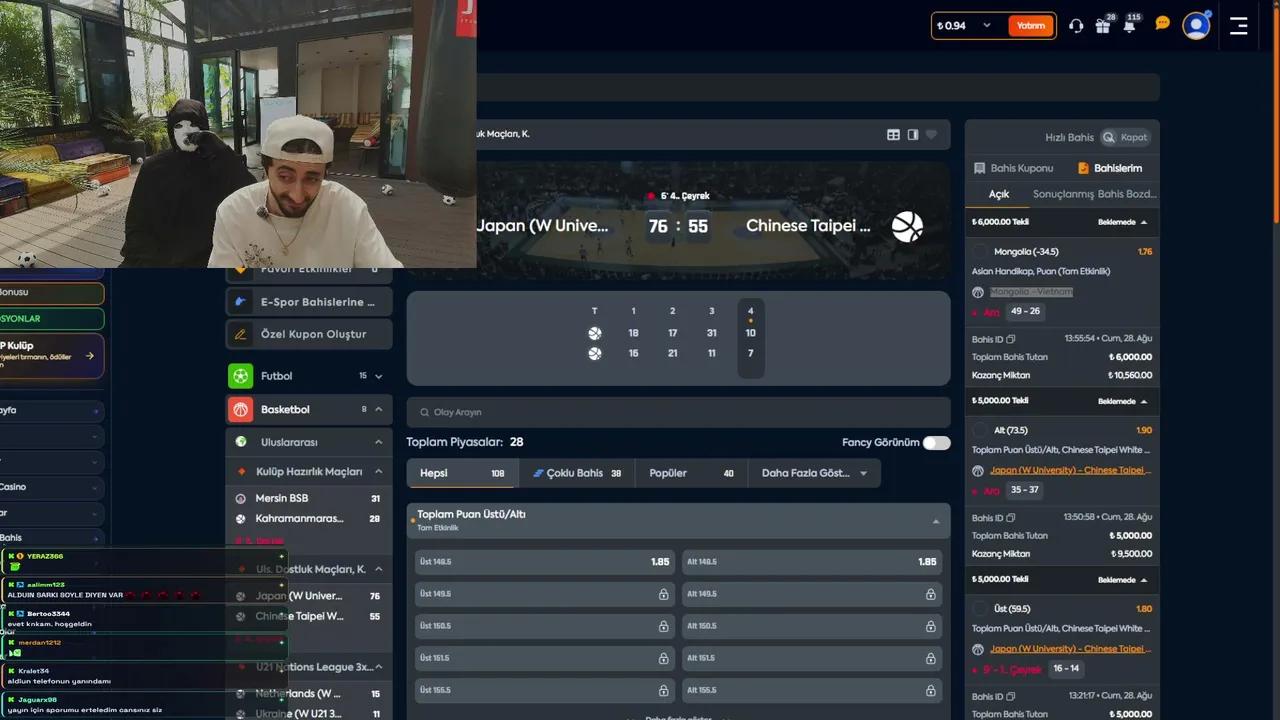This screenshot has width=1280, height=720.
Task: Open the Bahis Kuponu tab
Action: tap(1014, 168)
